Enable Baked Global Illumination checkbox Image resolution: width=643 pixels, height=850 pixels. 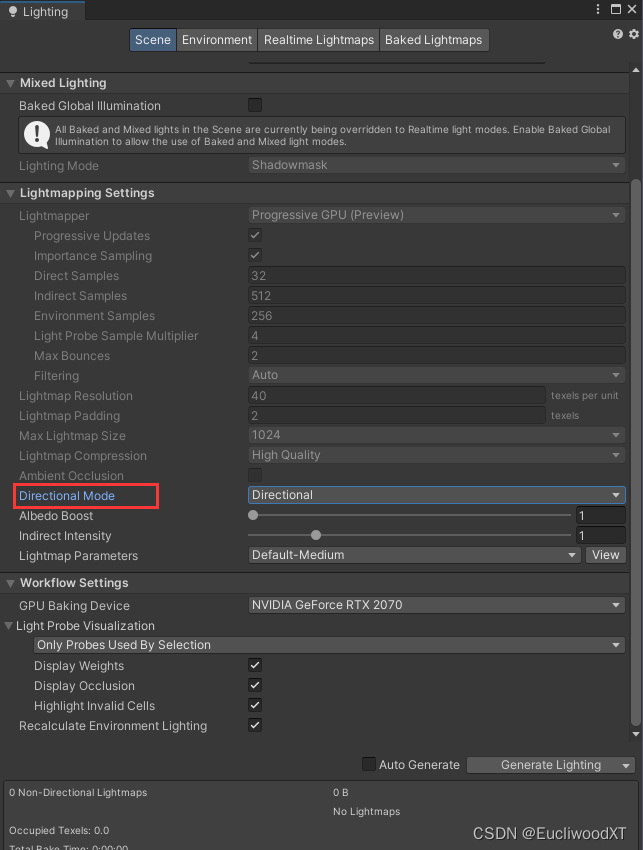[255, 105]
